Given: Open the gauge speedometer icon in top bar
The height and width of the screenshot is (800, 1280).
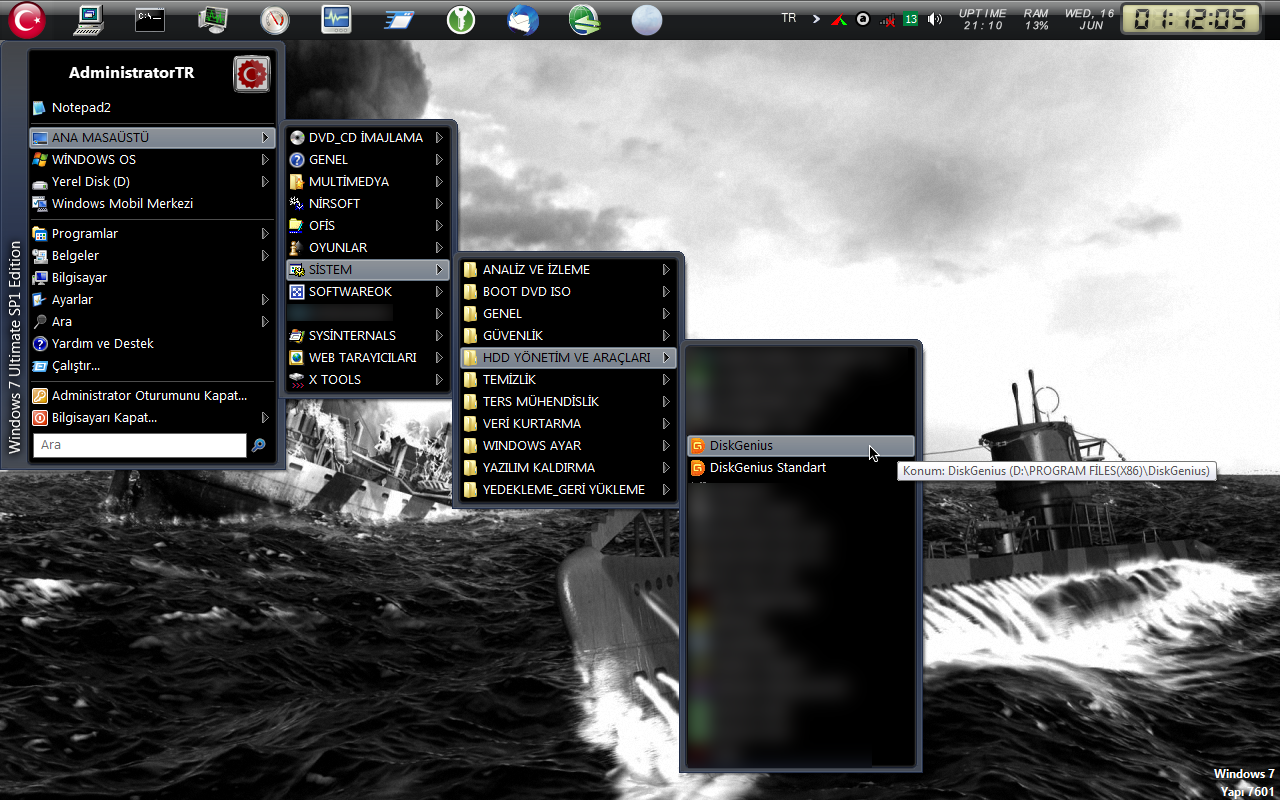Looking at the screenshot, I should click(x=274, y=19).
